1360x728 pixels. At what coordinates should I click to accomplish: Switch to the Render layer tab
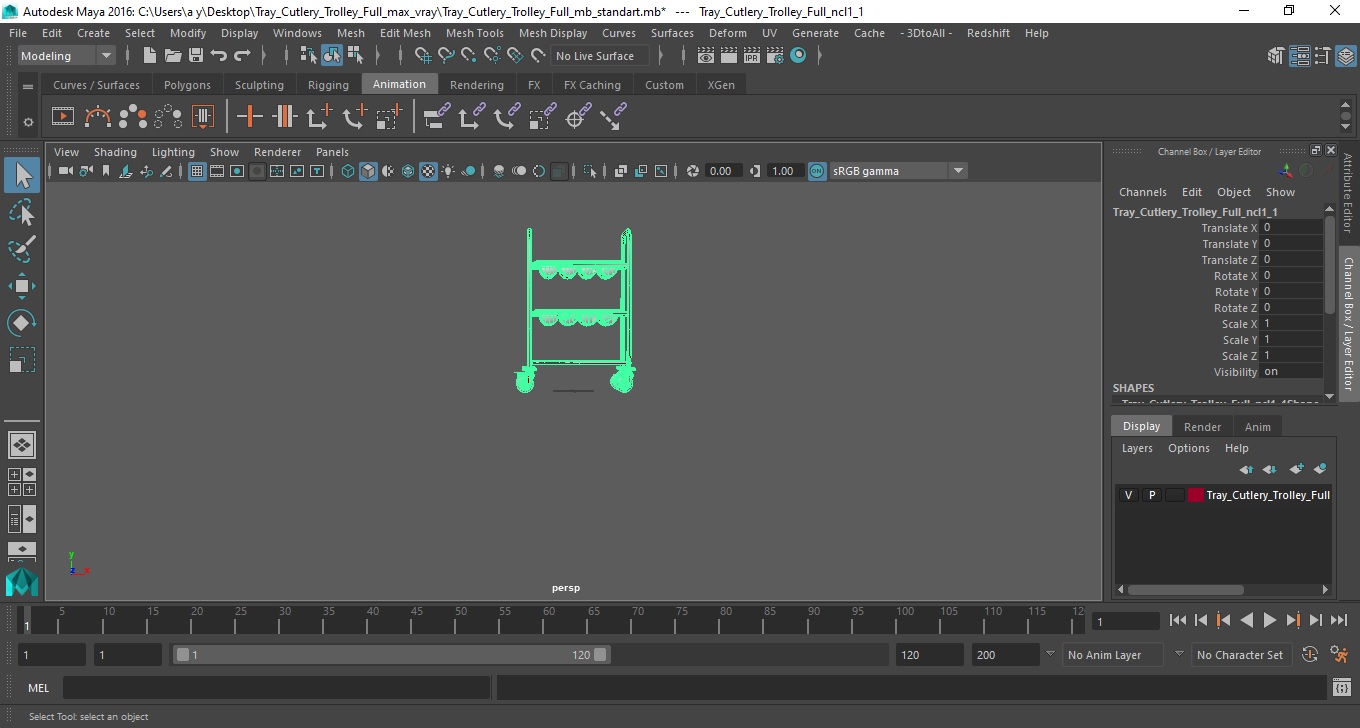[1202, 427]
